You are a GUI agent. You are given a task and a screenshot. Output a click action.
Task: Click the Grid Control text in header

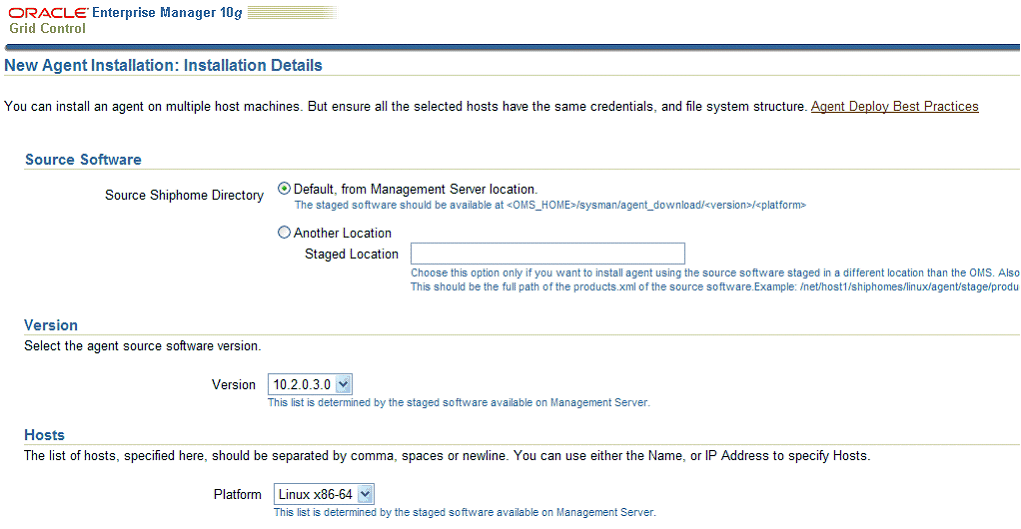(48, 28)
